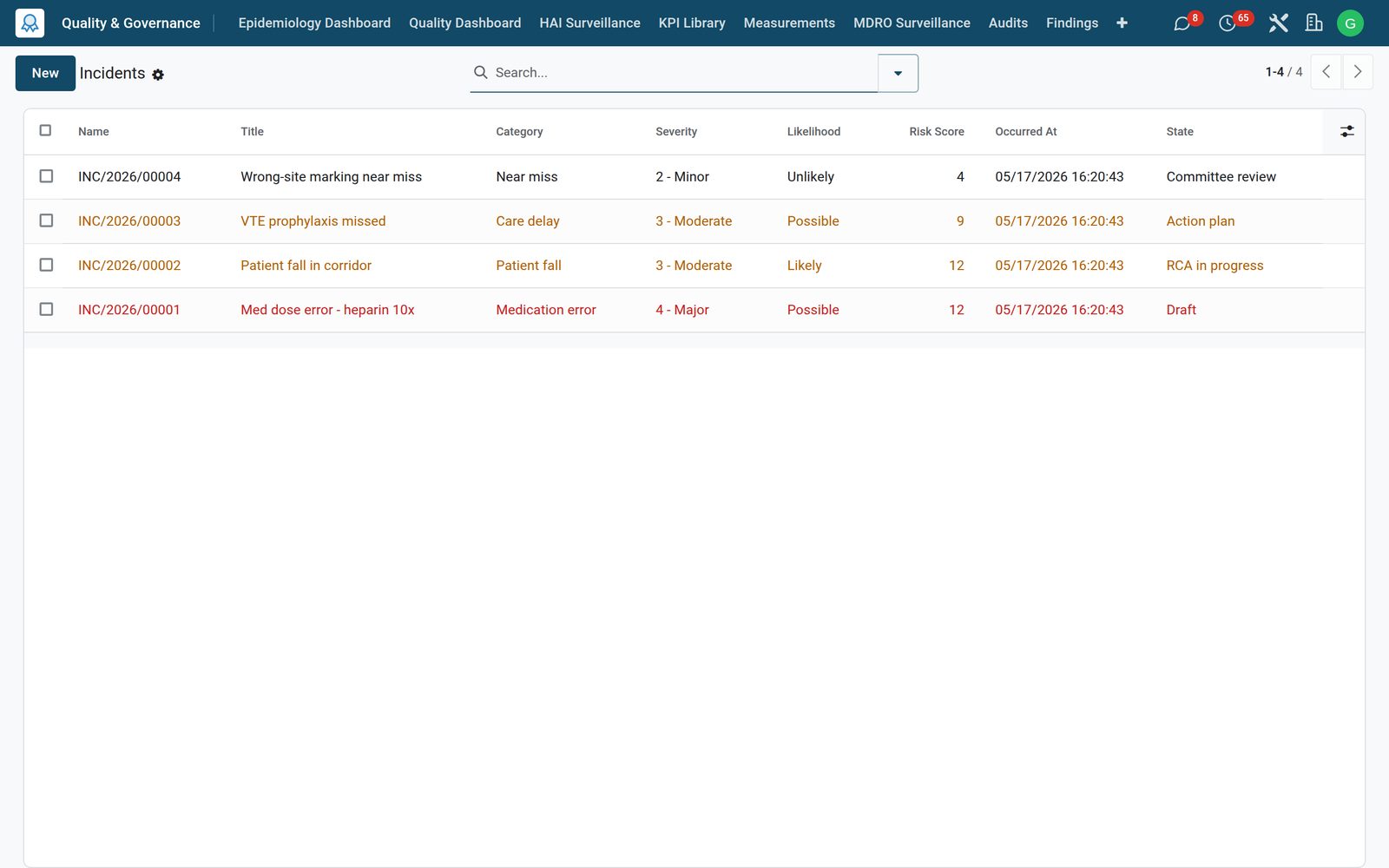Viewport: 1389px width, 868px height.
Task: Open the 'Med dose error - heparin 10x' record
Action: click(327, 310)
